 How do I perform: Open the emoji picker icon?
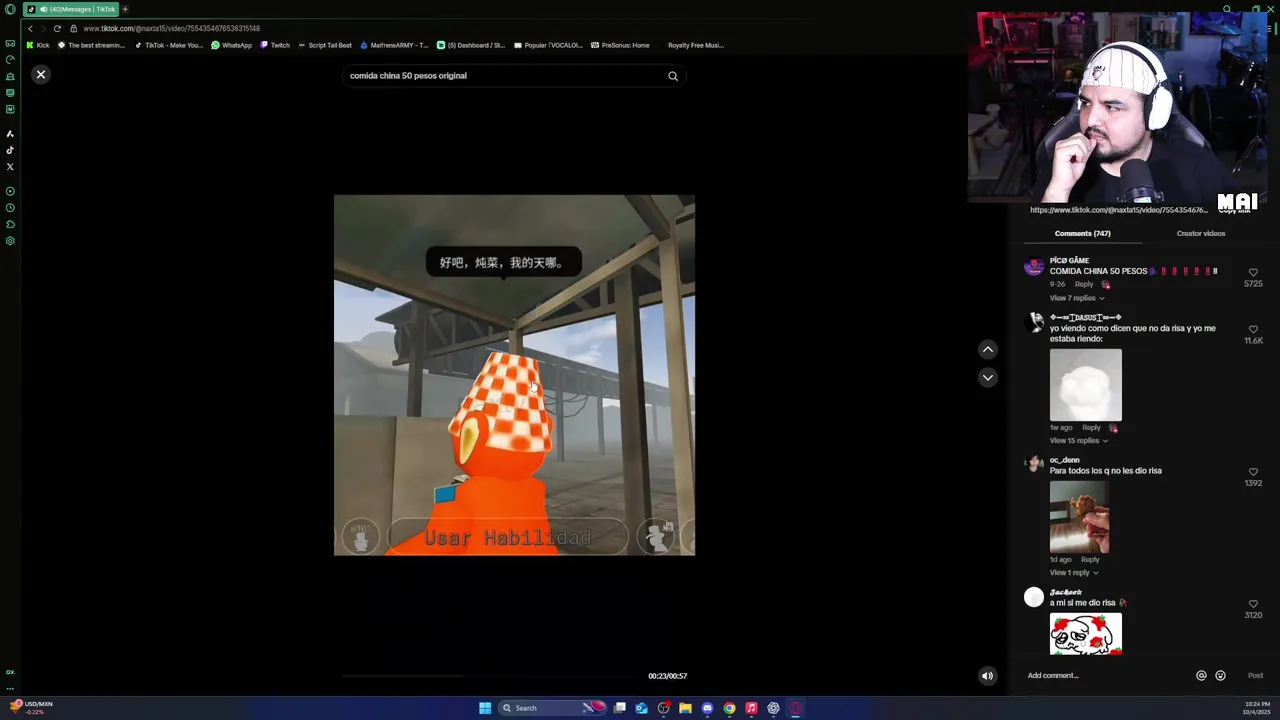(1220, 676)
